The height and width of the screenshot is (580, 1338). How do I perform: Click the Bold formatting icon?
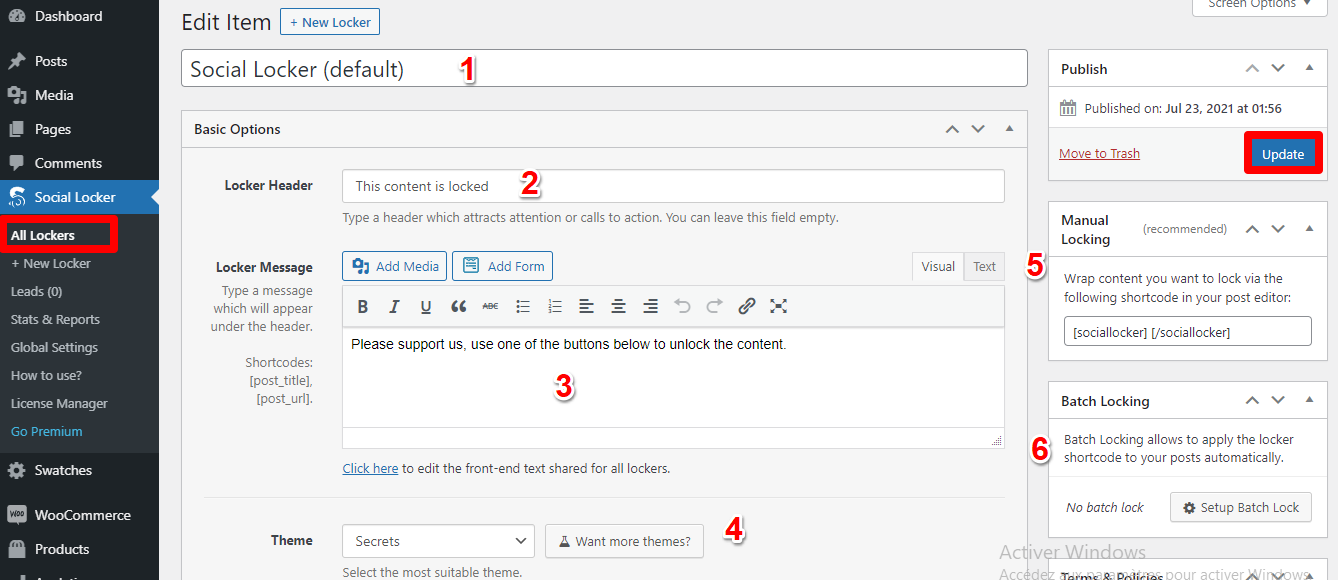(363, 307)
